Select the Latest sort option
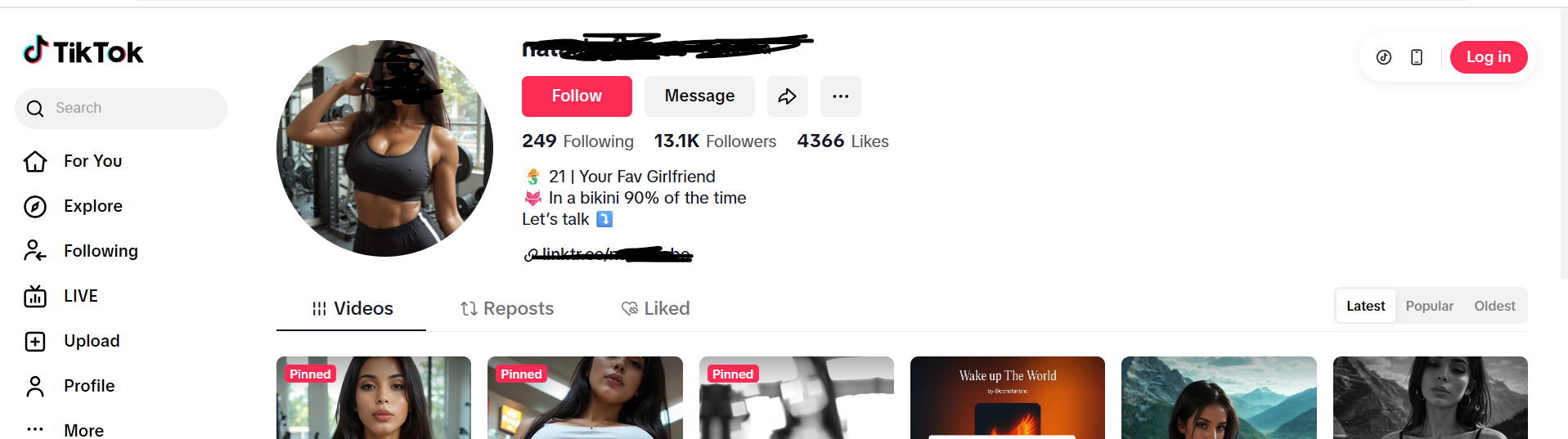Screen dimensions: 1568x439 1365,306
